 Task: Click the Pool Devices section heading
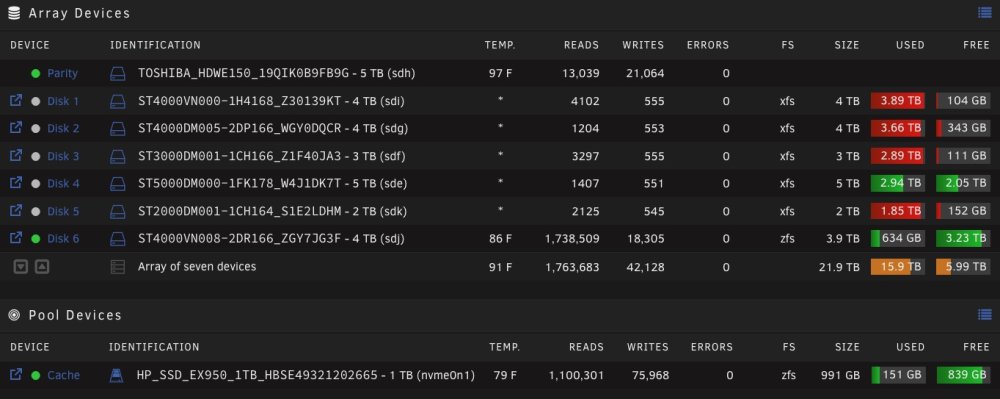pyautogui.click(x=75, y=316)
